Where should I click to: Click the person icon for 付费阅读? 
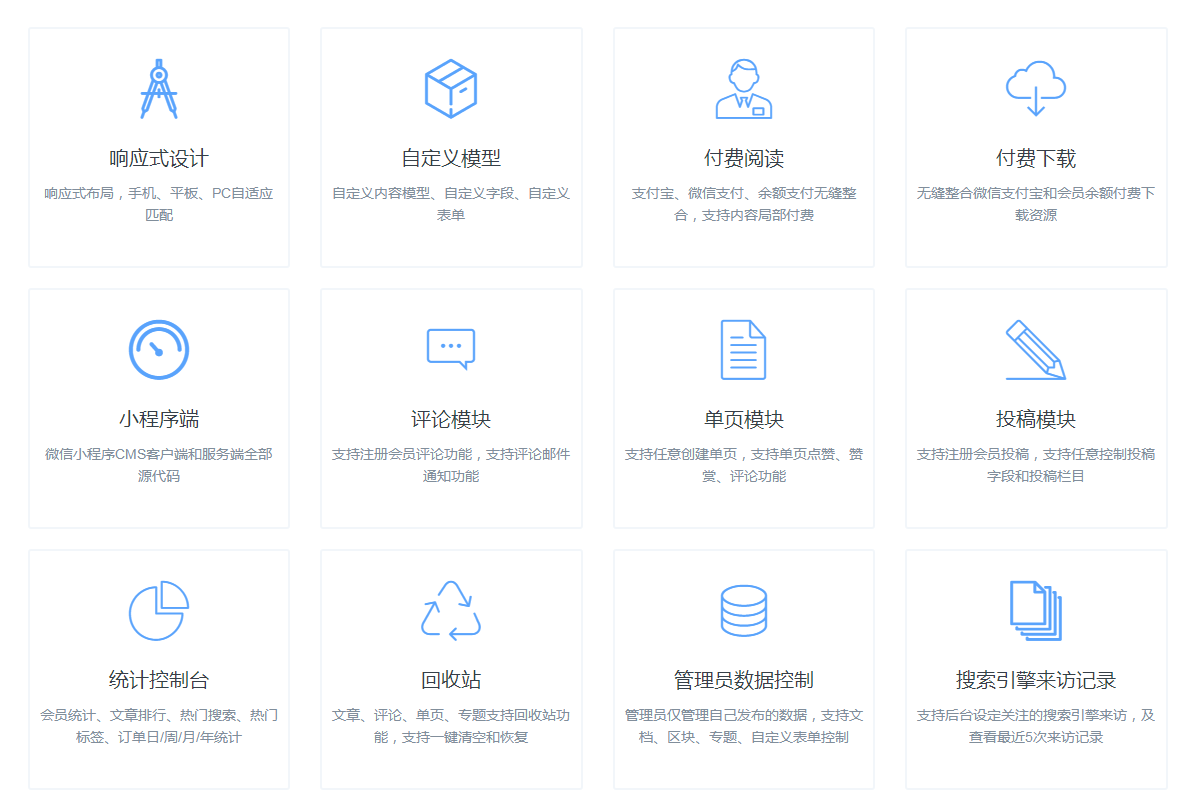point(743,89)
